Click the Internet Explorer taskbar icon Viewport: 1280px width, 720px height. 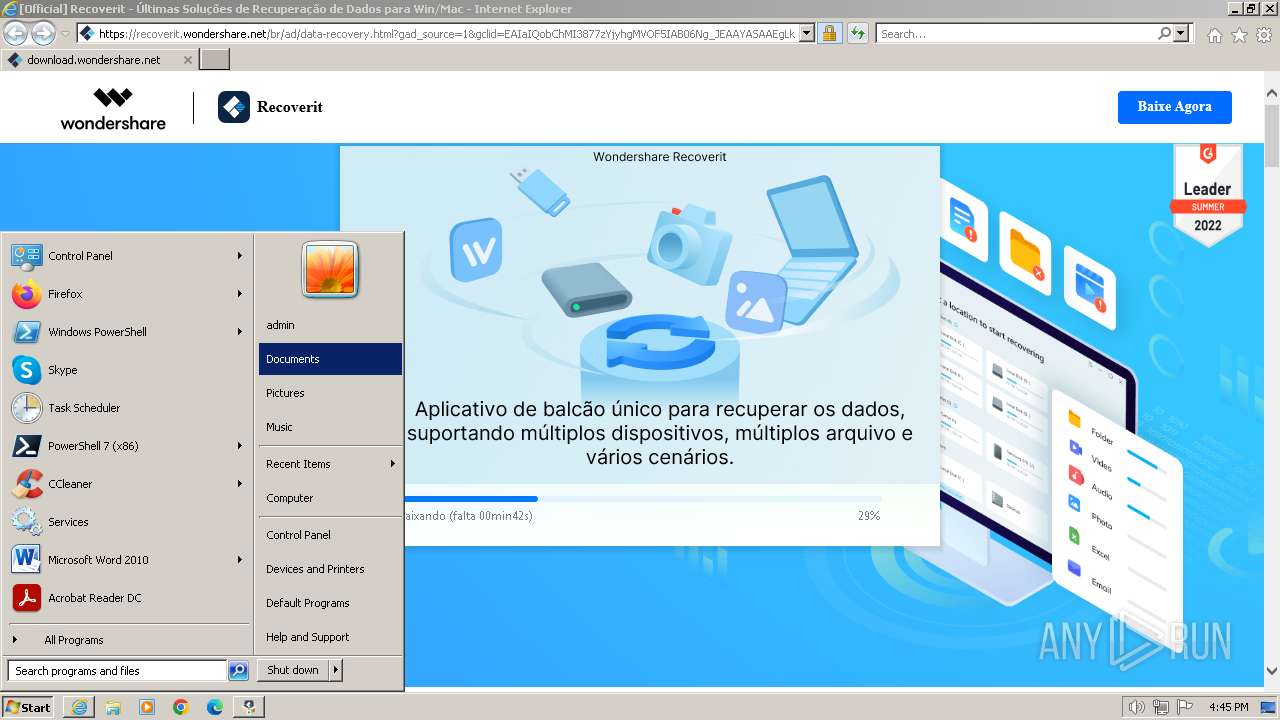(x=79, y=707)
